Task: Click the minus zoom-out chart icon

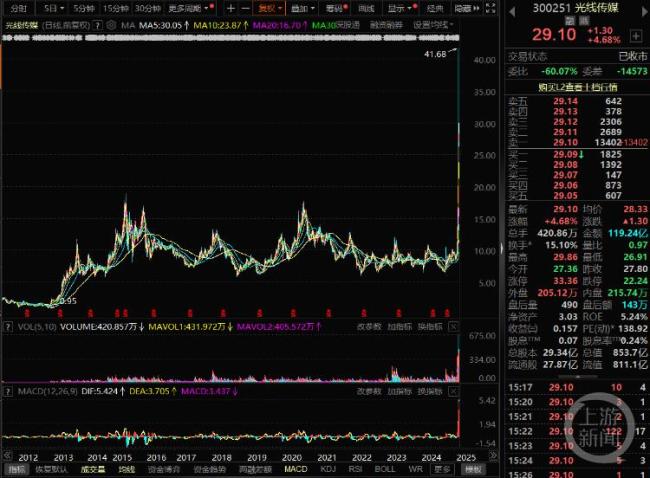Action: (247, 8)
